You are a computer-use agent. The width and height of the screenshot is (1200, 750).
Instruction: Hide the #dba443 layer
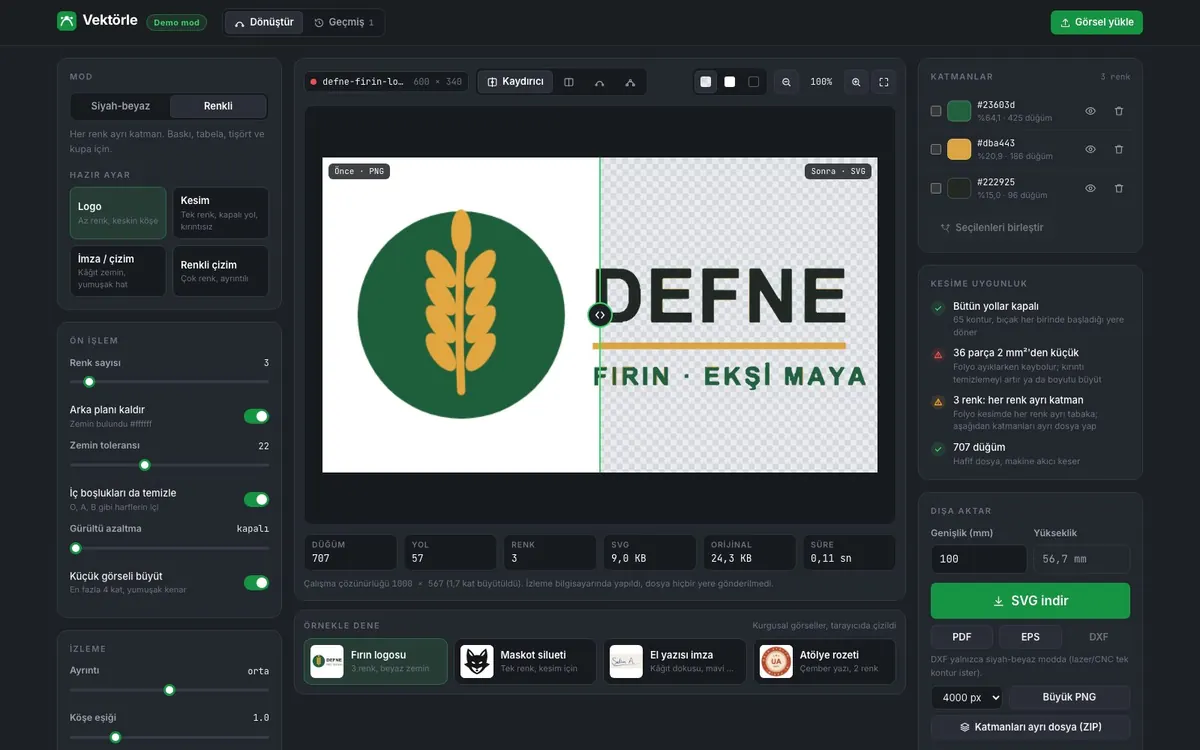1091,149
